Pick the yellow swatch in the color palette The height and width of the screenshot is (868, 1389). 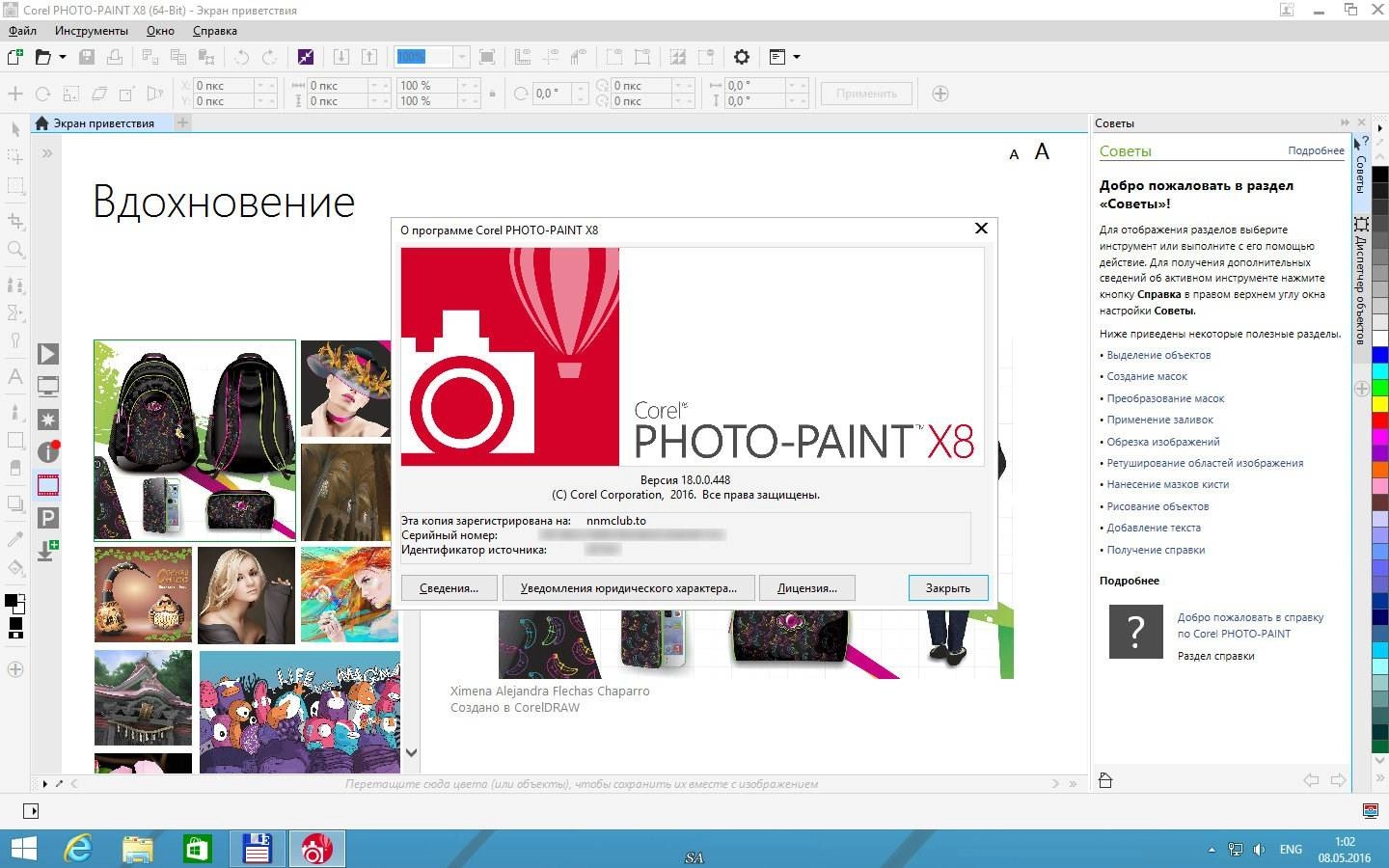click(x=1380, y=404)
